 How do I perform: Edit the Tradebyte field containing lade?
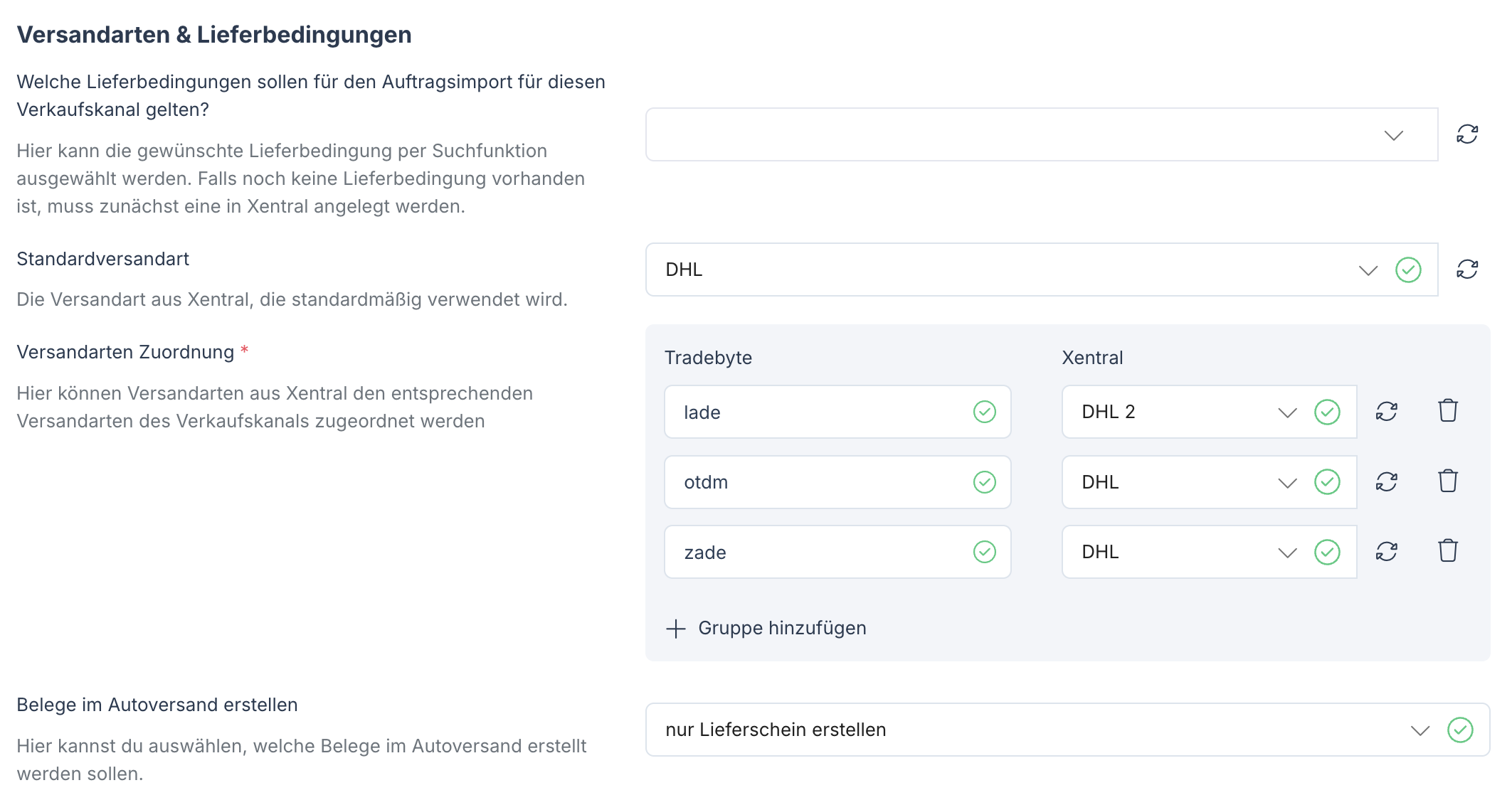[x=837, y=412]
